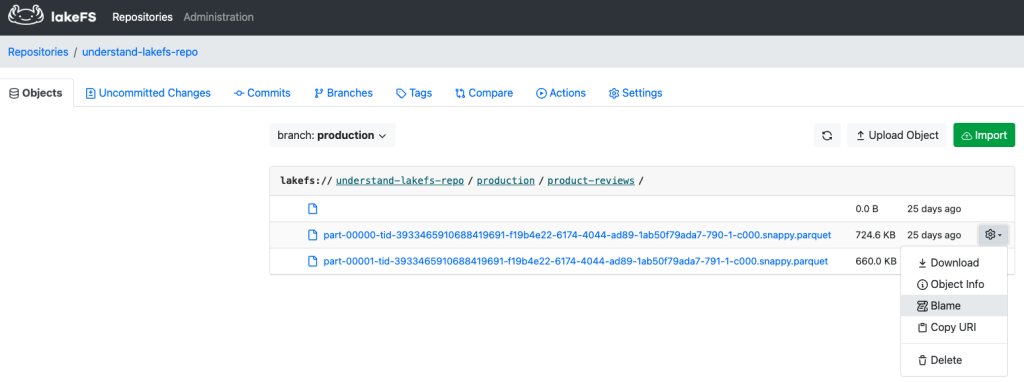Screen dimensions: 1024x382
Task: Click file icon beside part-00001 parquet
Action: (313, 261)
